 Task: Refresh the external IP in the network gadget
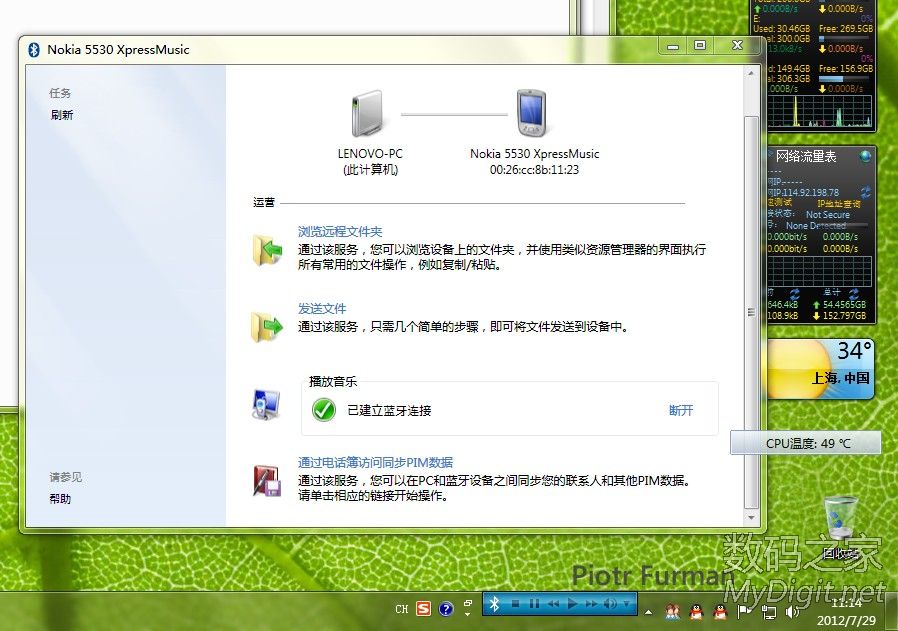point(865,192)
